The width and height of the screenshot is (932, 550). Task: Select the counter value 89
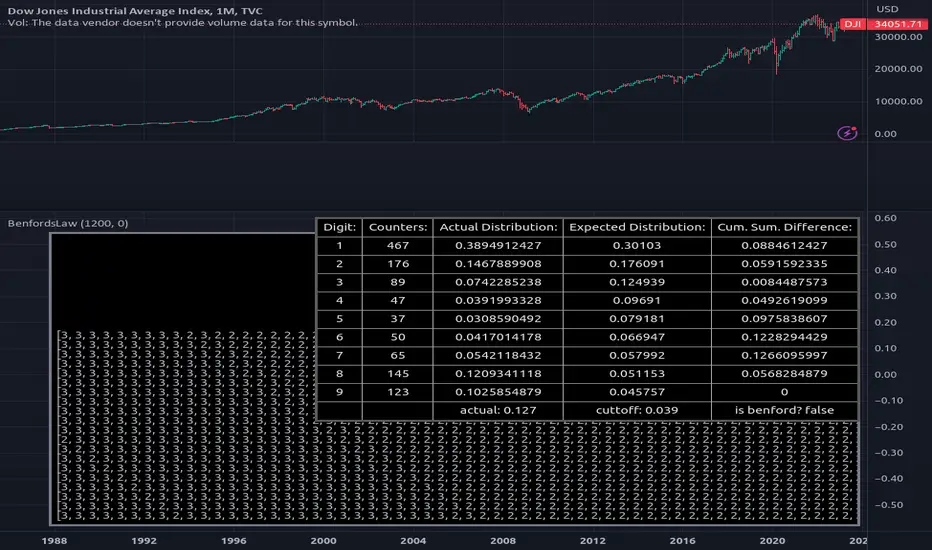click(398, 282)
